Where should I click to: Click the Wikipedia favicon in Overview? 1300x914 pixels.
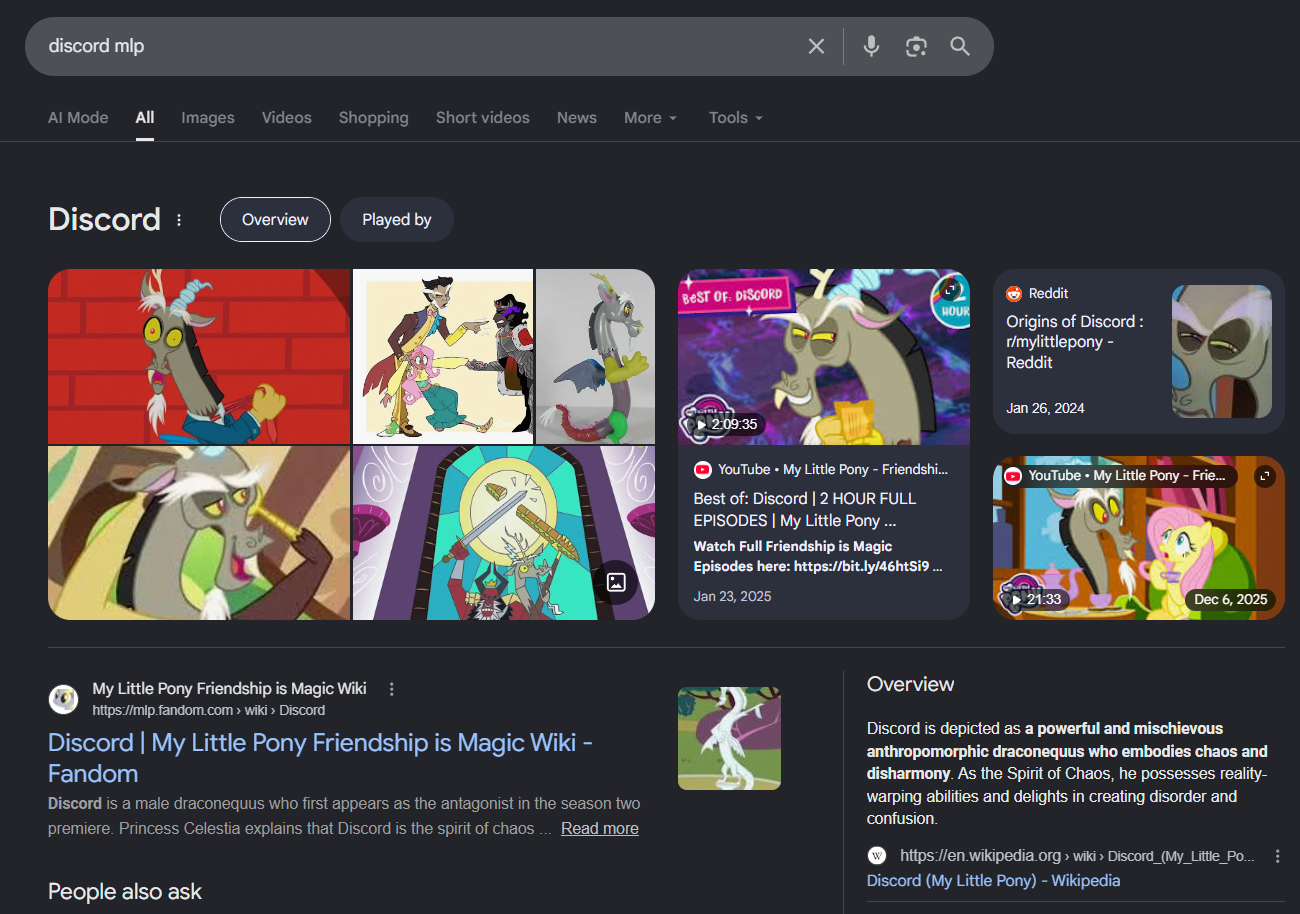tap(877, 856)
